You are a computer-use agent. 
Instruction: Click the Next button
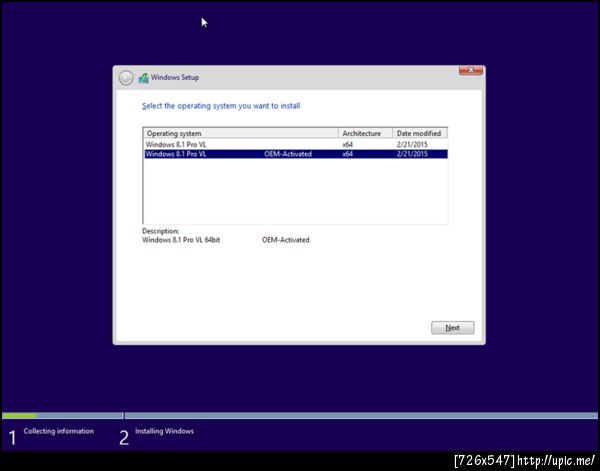[x=452, y=328]
